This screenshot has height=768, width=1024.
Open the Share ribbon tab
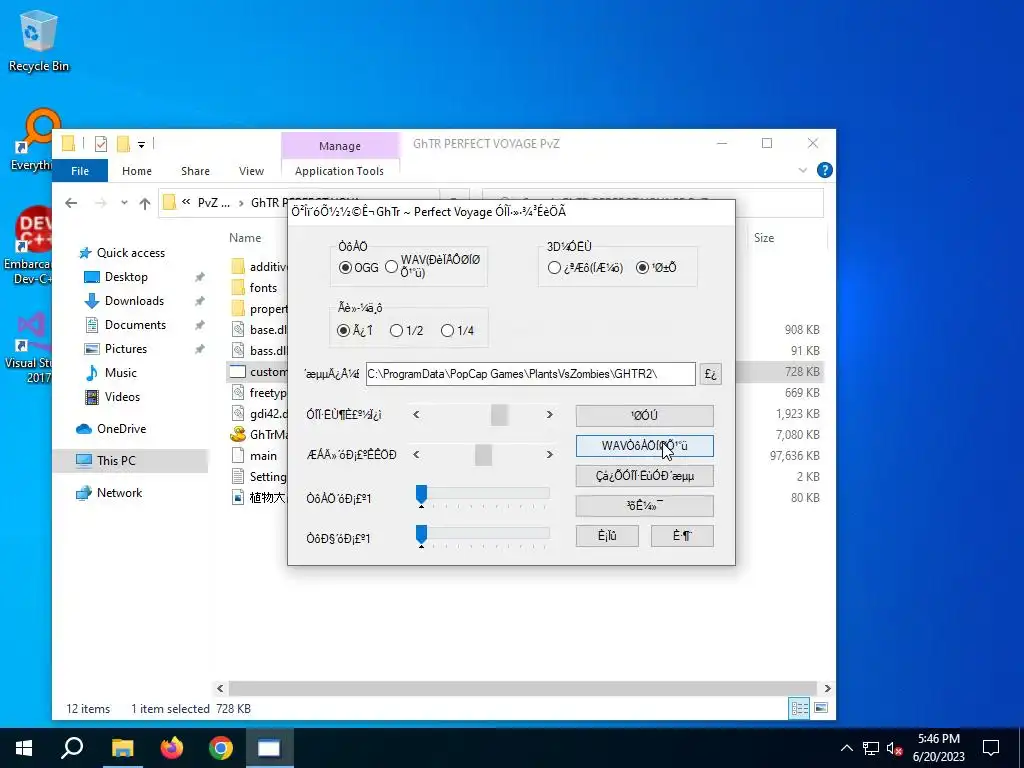pos(195,171)
